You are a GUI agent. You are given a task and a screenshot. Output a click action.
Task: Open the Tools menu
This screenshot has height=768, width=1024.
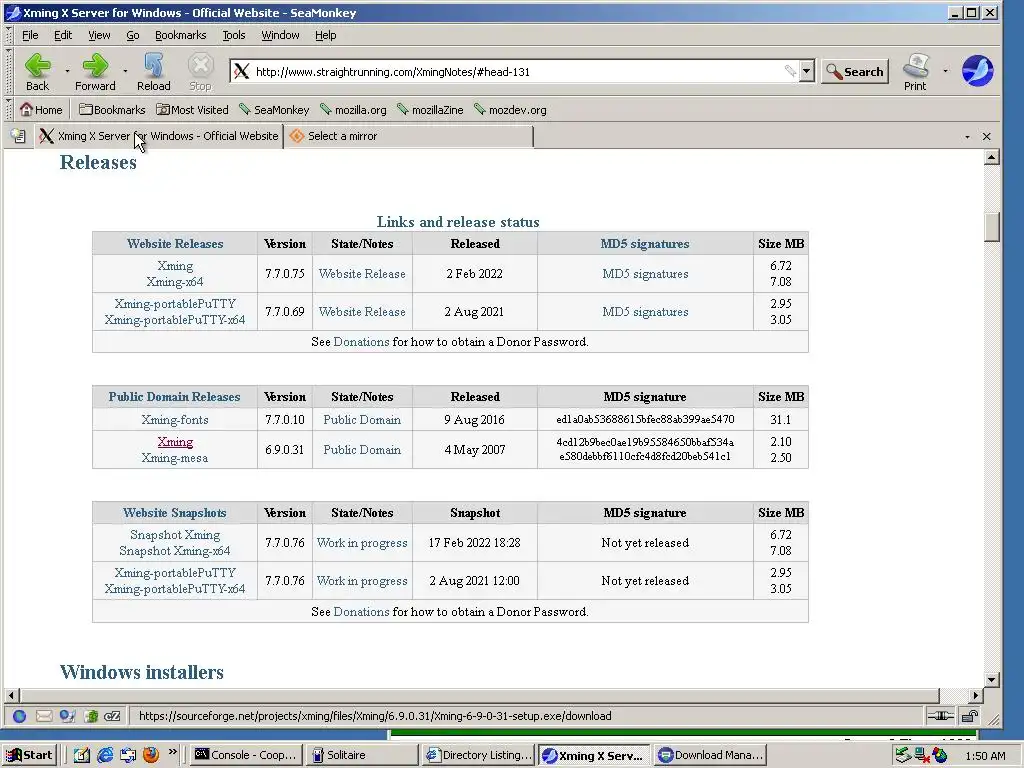tap(234, 35)
